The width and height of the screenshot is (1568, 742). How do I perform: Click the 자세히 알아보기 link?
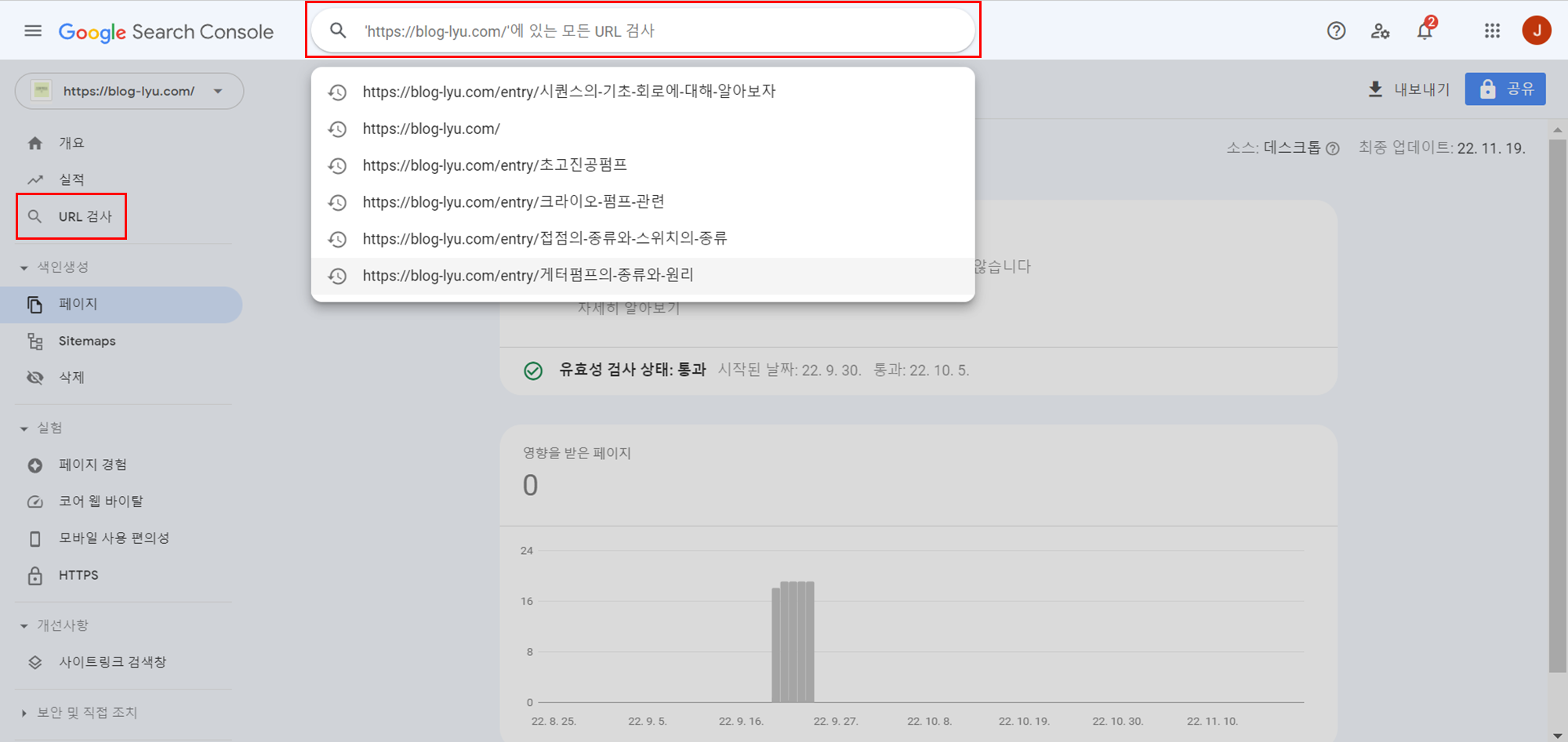point(629,308)
